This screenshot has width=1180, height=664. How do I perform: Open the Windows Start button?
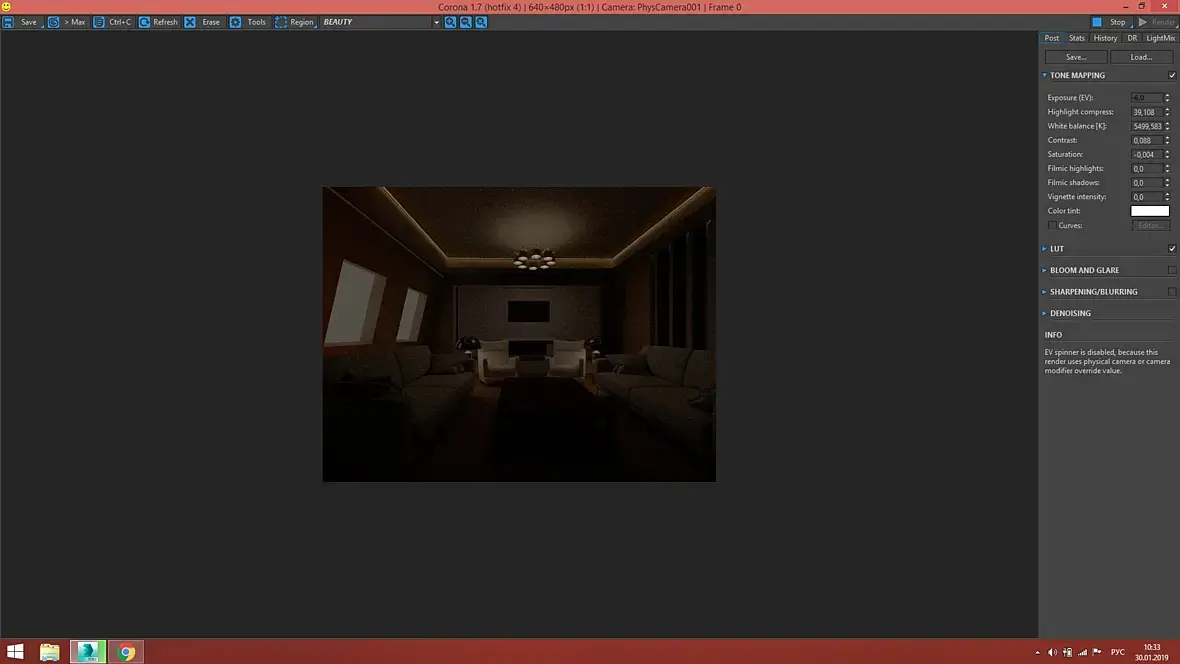(15, 651)
